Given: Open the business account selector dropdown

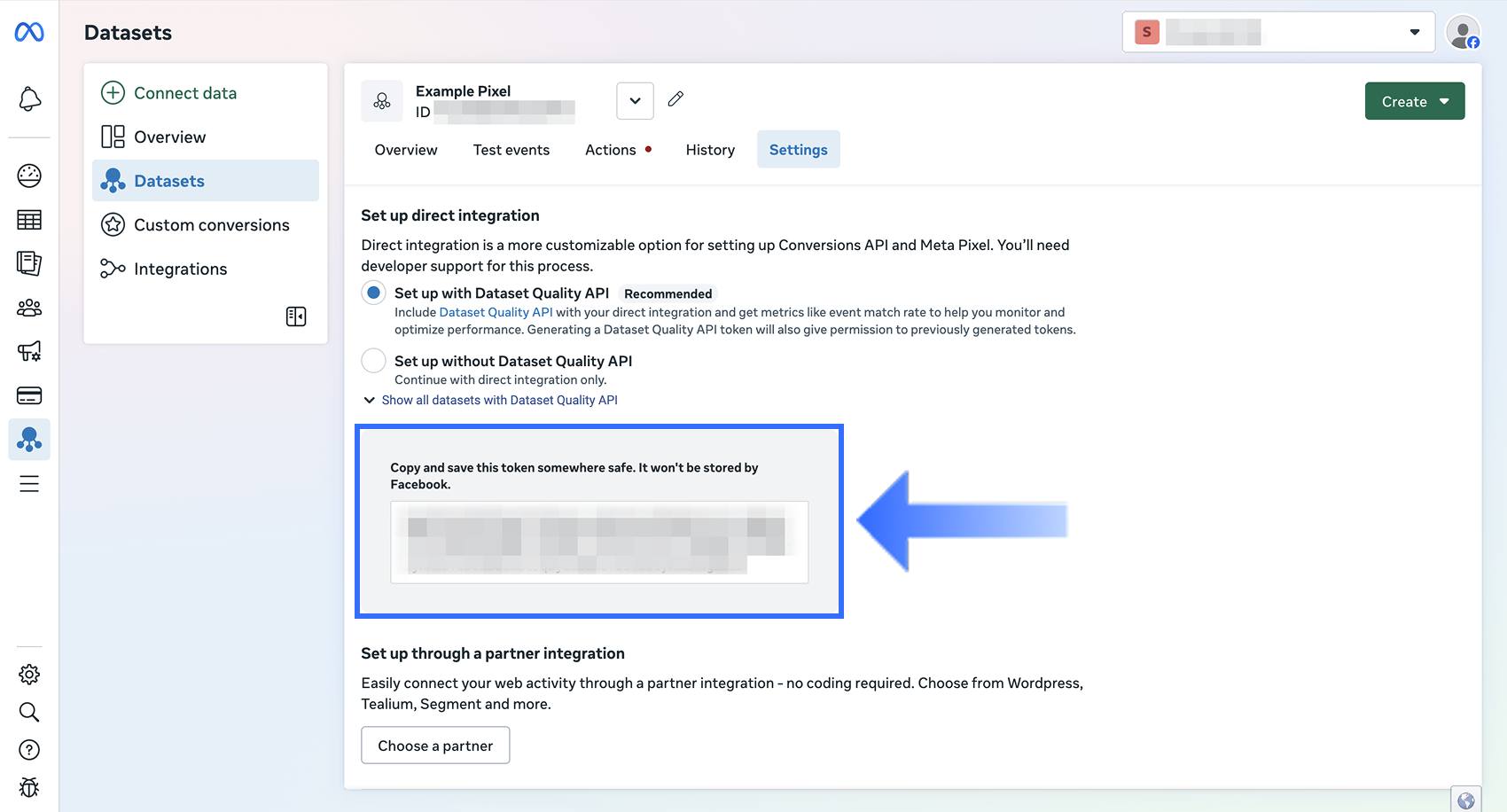Looking at the screenshot, I should (x=1278, y=33).
